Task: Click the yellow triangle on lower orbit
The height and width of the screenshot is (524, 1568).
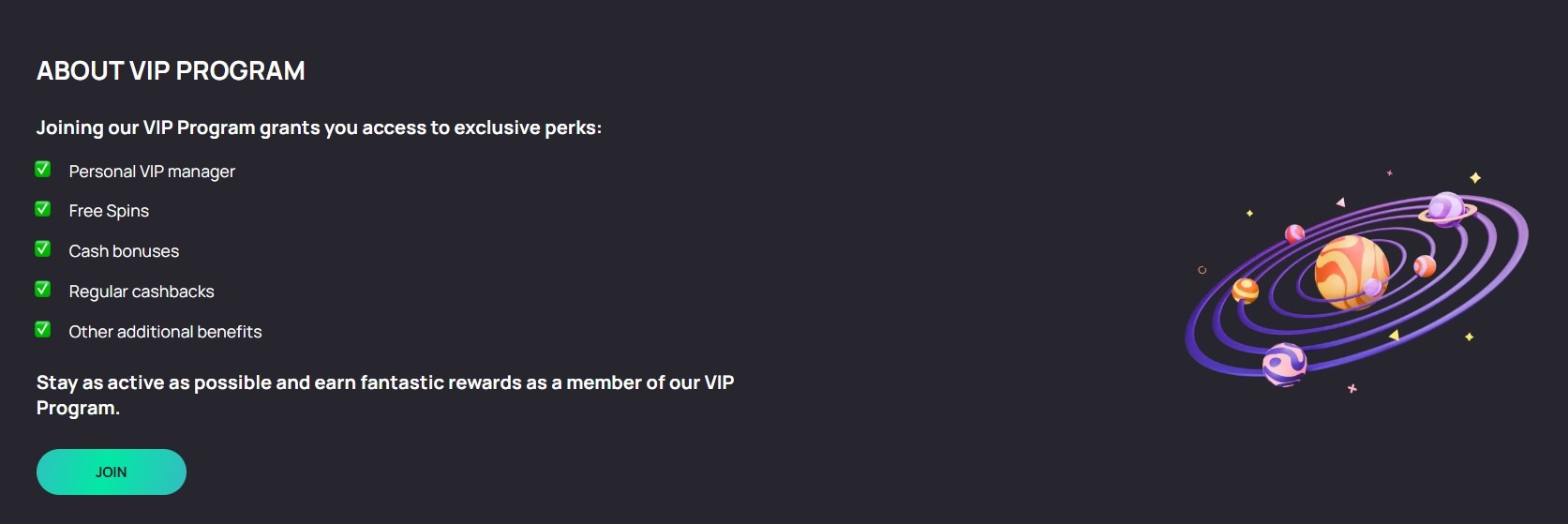Action: pyautogui.click(x=1395, y=335)
